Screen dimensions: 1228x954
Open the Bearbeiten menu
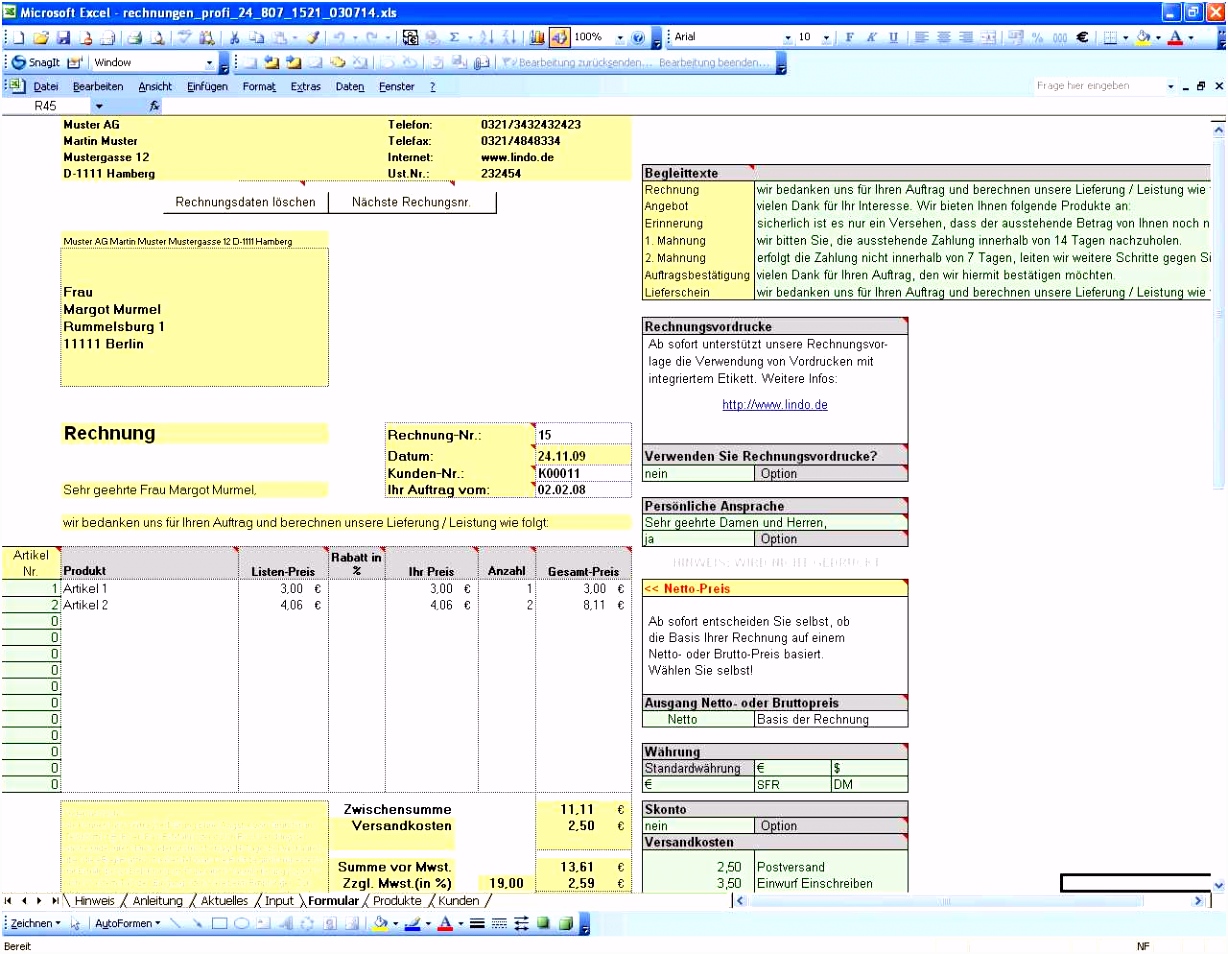click(98, 87)
